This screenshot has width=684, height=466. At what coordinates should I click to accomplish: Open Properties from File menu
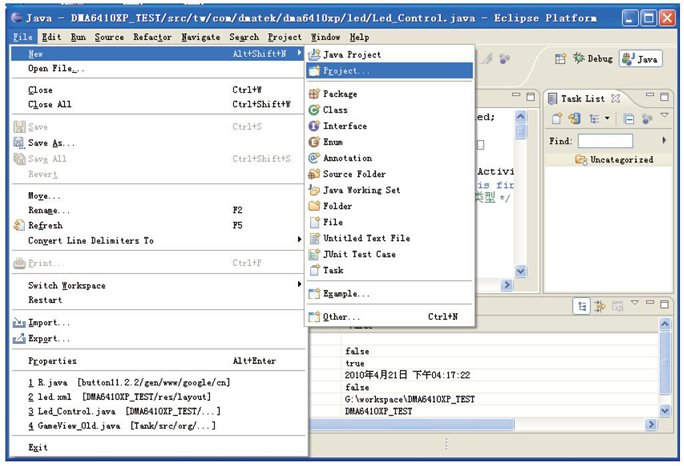tap(157, 361)
